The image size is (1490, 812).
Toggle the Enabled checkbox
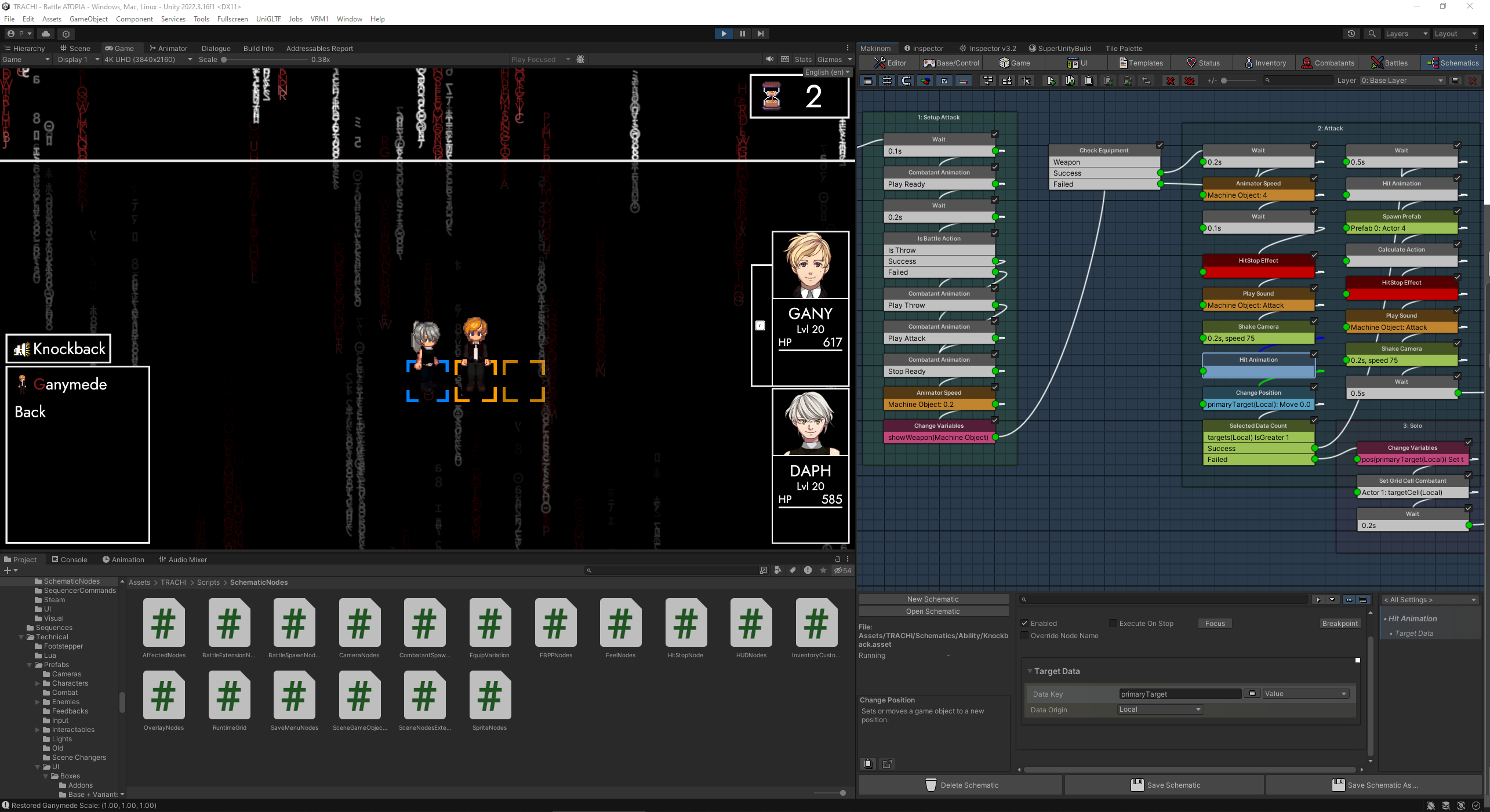tap(1024, 624)
